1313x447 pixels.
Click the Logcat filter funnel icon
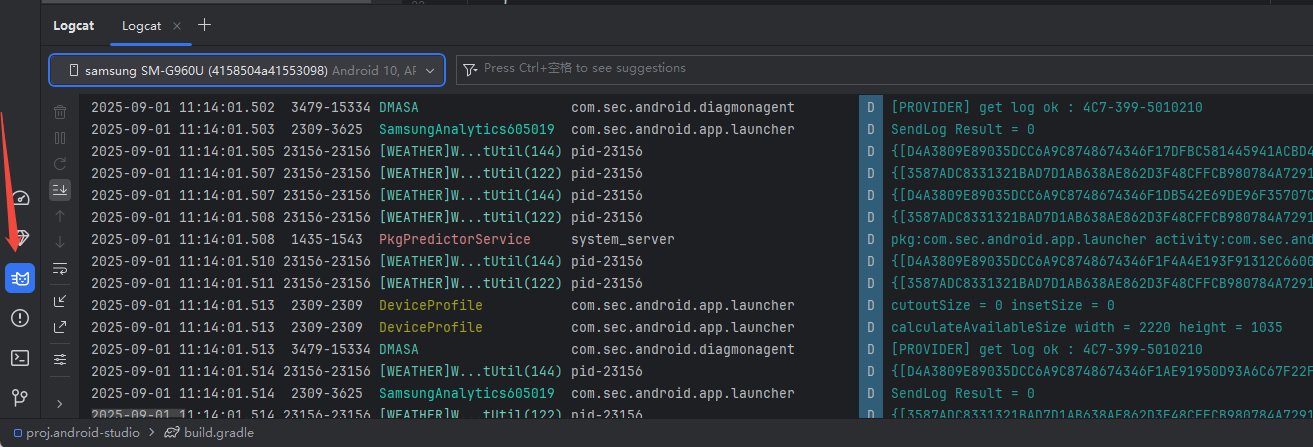tap(470, 70)
